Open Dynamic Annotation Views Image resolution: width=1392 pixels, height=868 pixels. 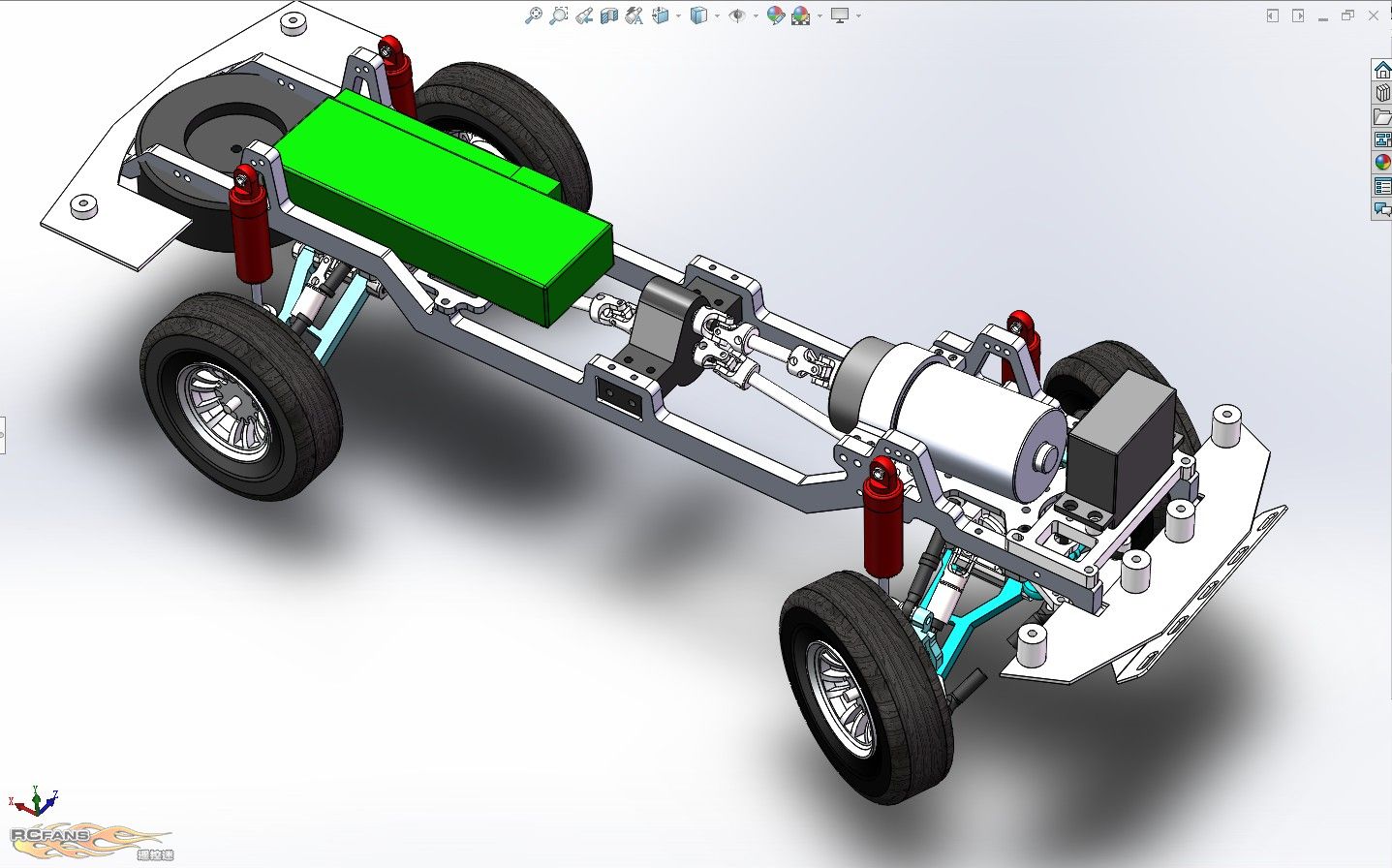[634, 15]
